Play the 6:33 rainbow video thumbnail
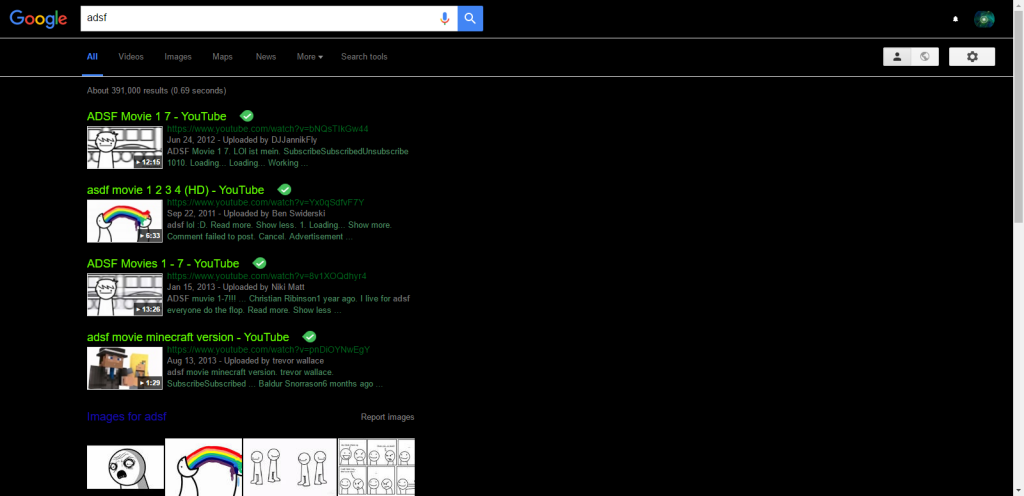The image size is (1024, 496). click(x=125, y=221)
